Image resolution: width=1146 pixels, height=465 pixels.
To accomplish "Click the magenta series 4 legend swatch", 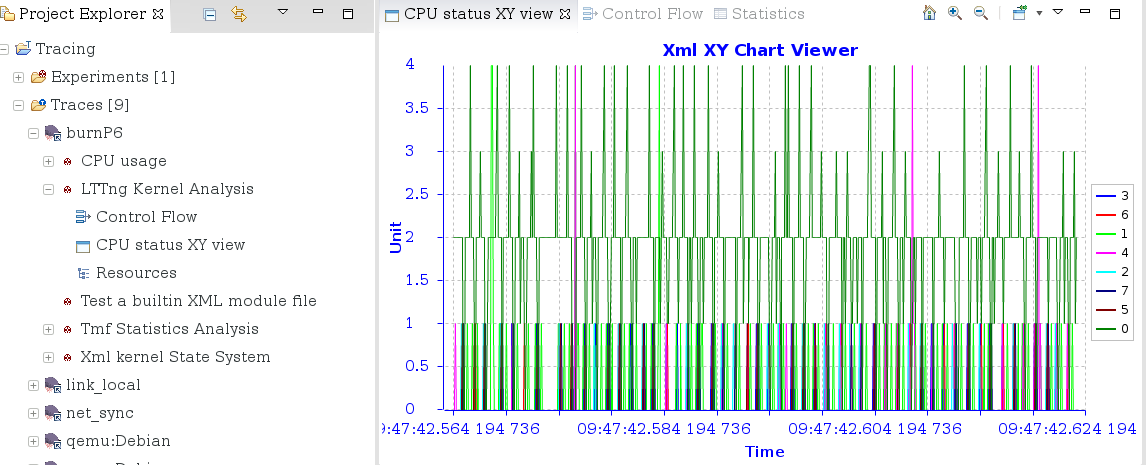I will (1105, 252).
